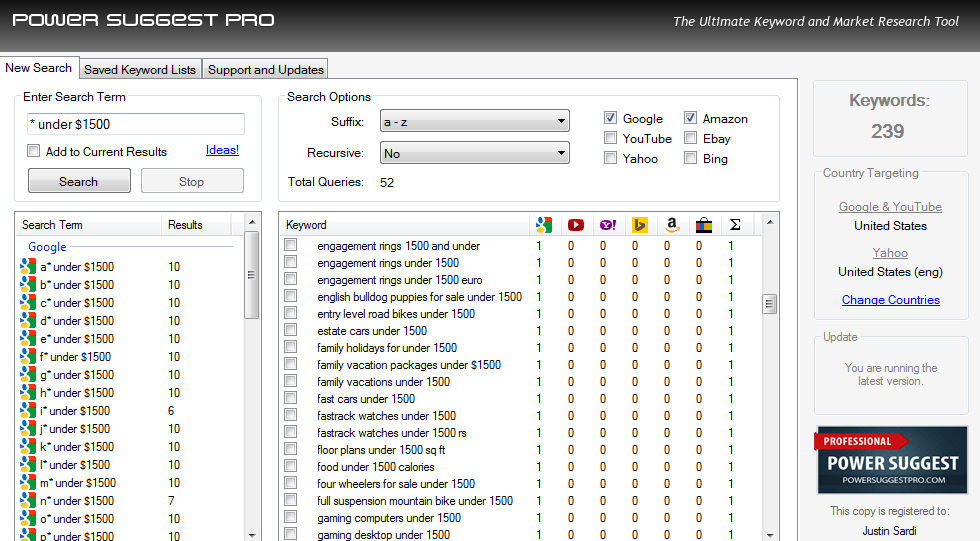Check keyword food under 1500 calories

(x=291, y=465)
